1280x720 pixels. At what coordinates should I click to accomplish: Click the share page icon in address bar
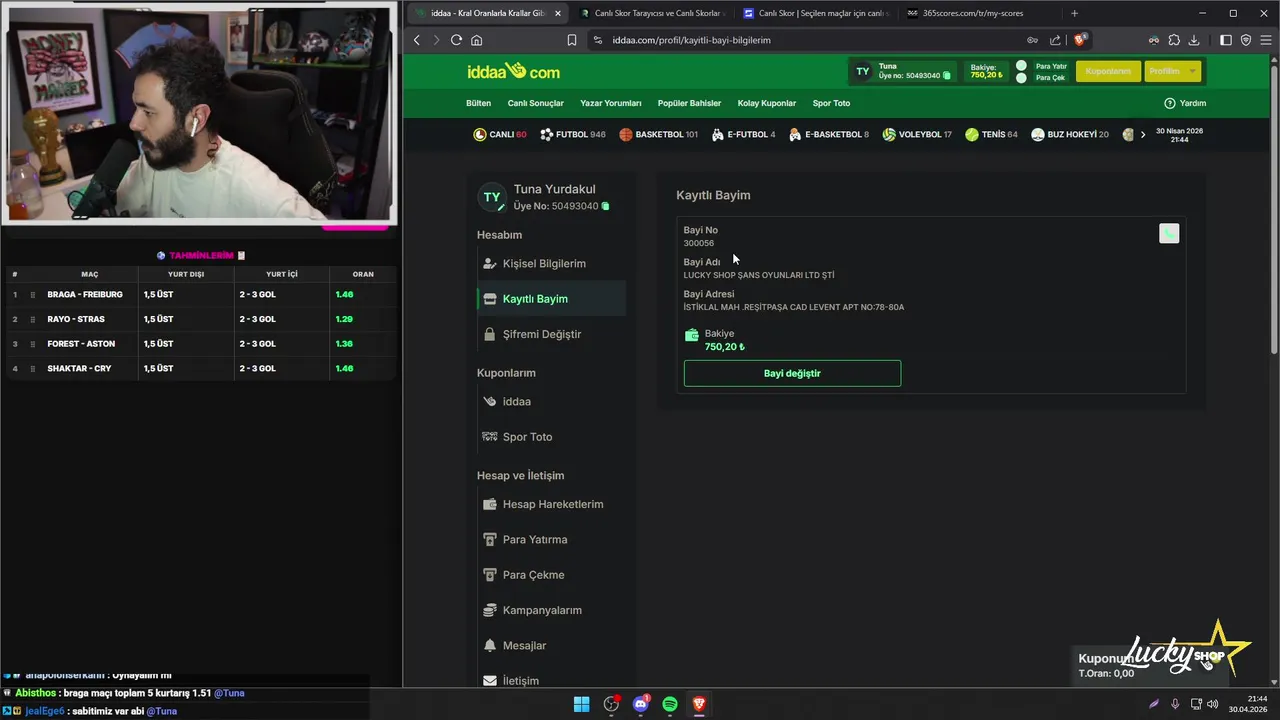tap(1055, 40)
